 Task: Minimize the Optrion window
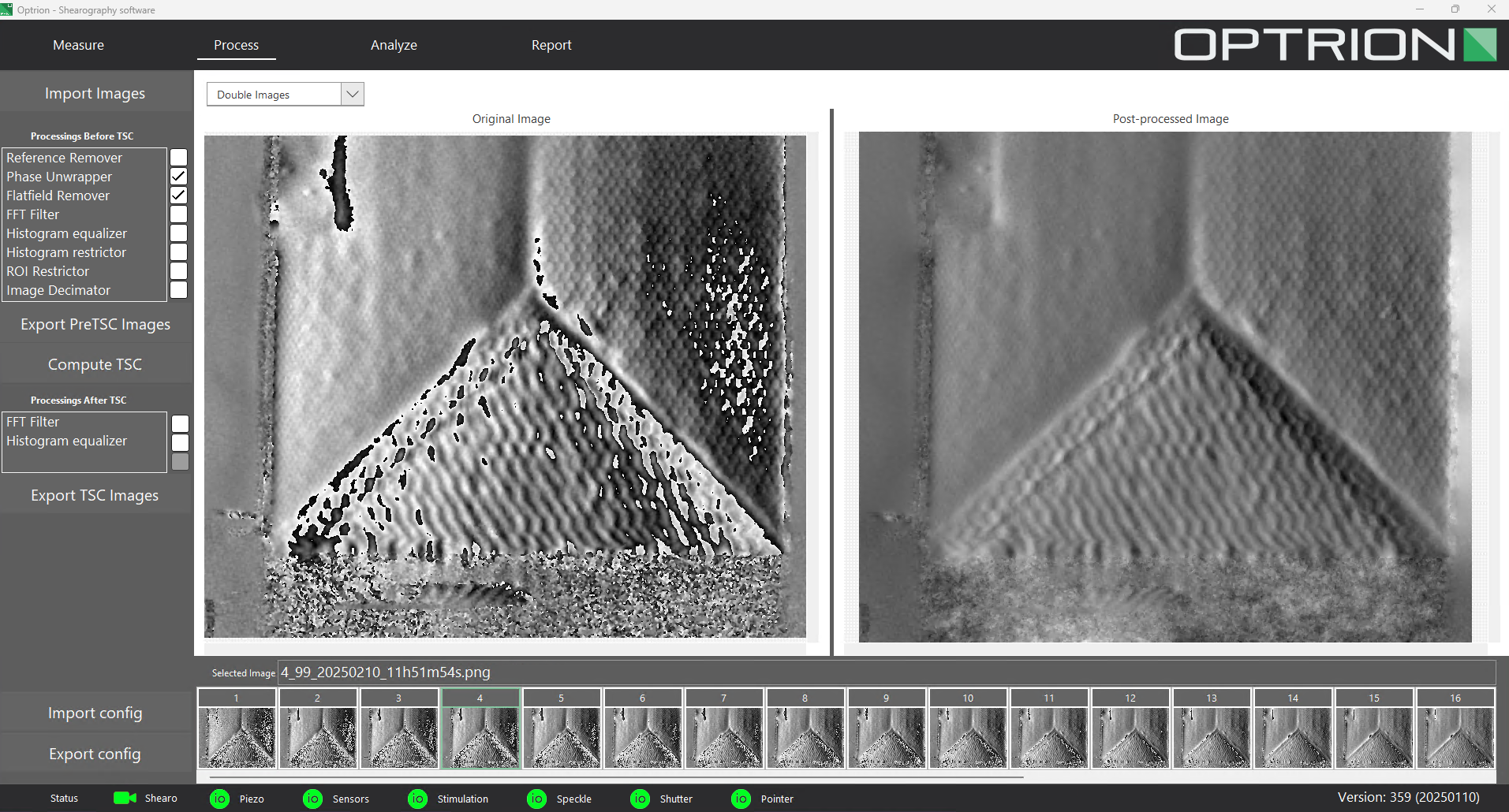click(x=1420, y=9)
